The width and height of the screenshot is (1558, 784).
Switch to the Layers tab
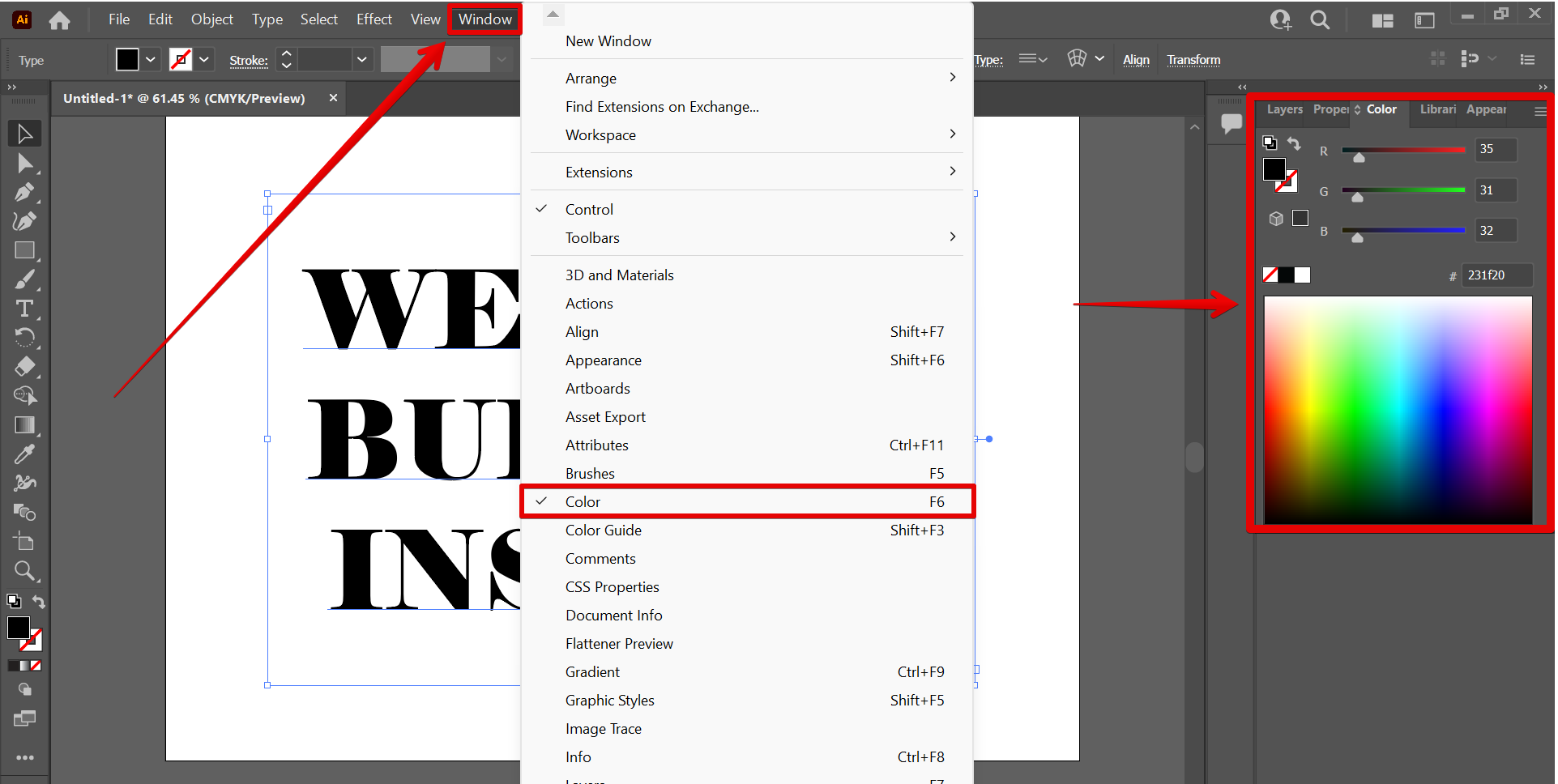point(1284,109)
